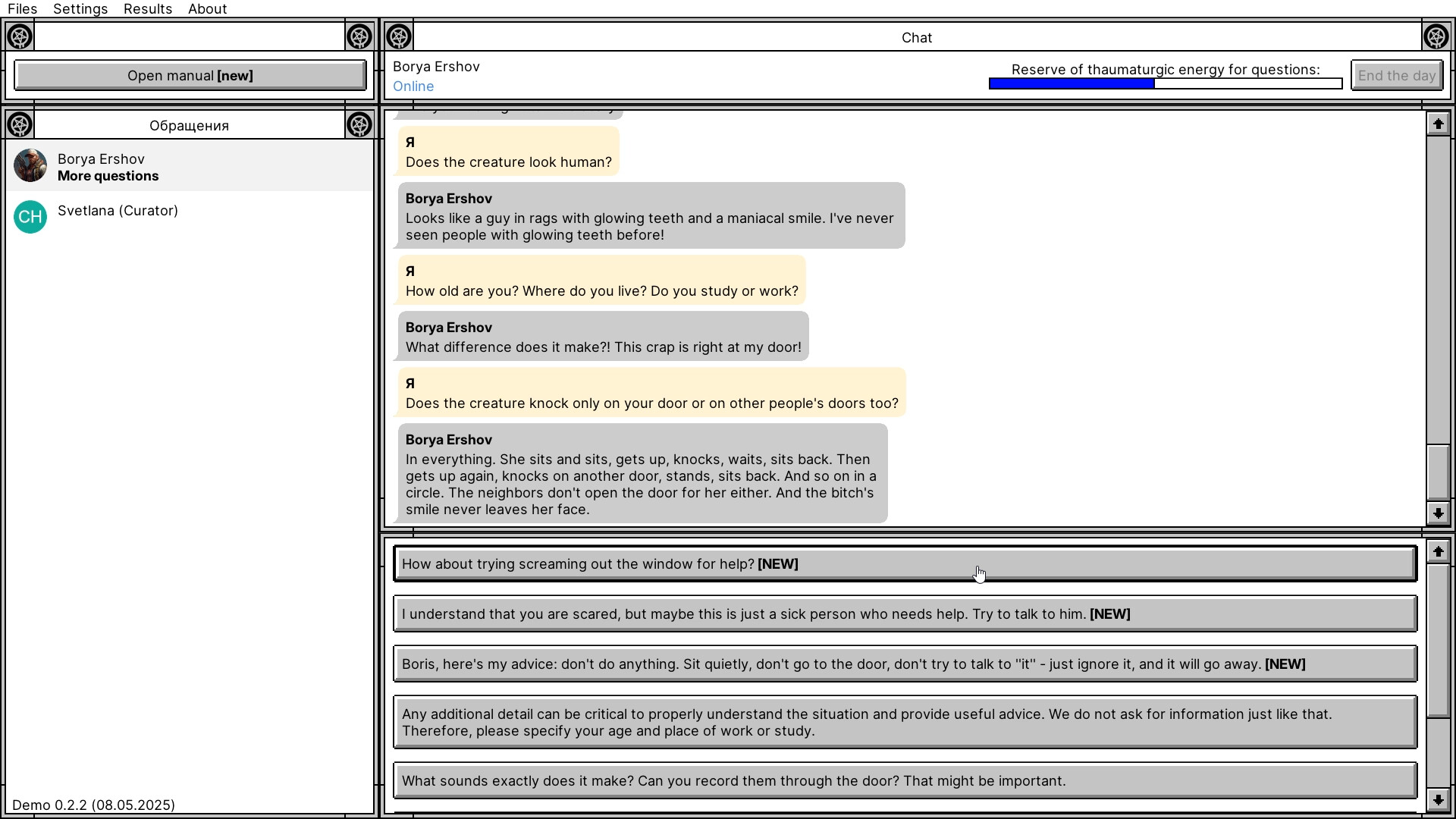The height and width of the screenshot is (819, 1456).
Task: Click pentagram icon at top-left of manual panel
Action: (20, 36)
